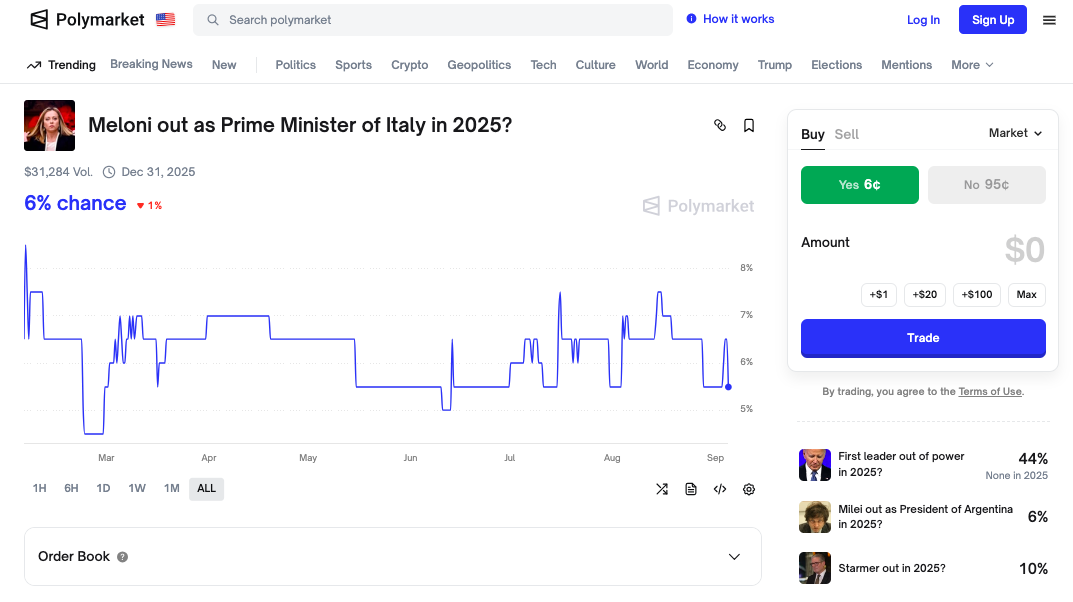Choose the No 95¢ outcome
1073x602 pixels.
(986, 185)
